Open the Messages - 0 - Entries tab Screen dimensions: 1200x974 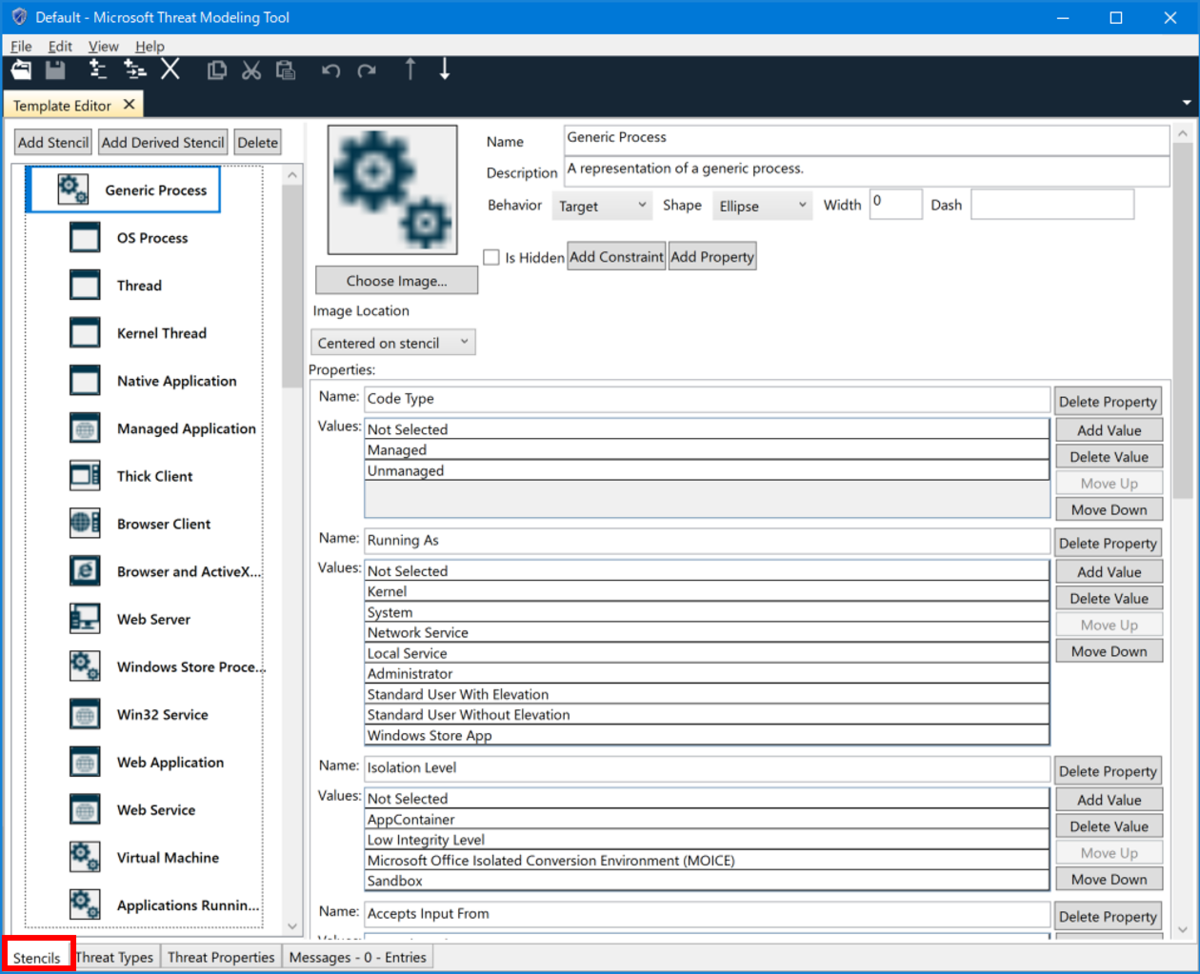(358, 957)
